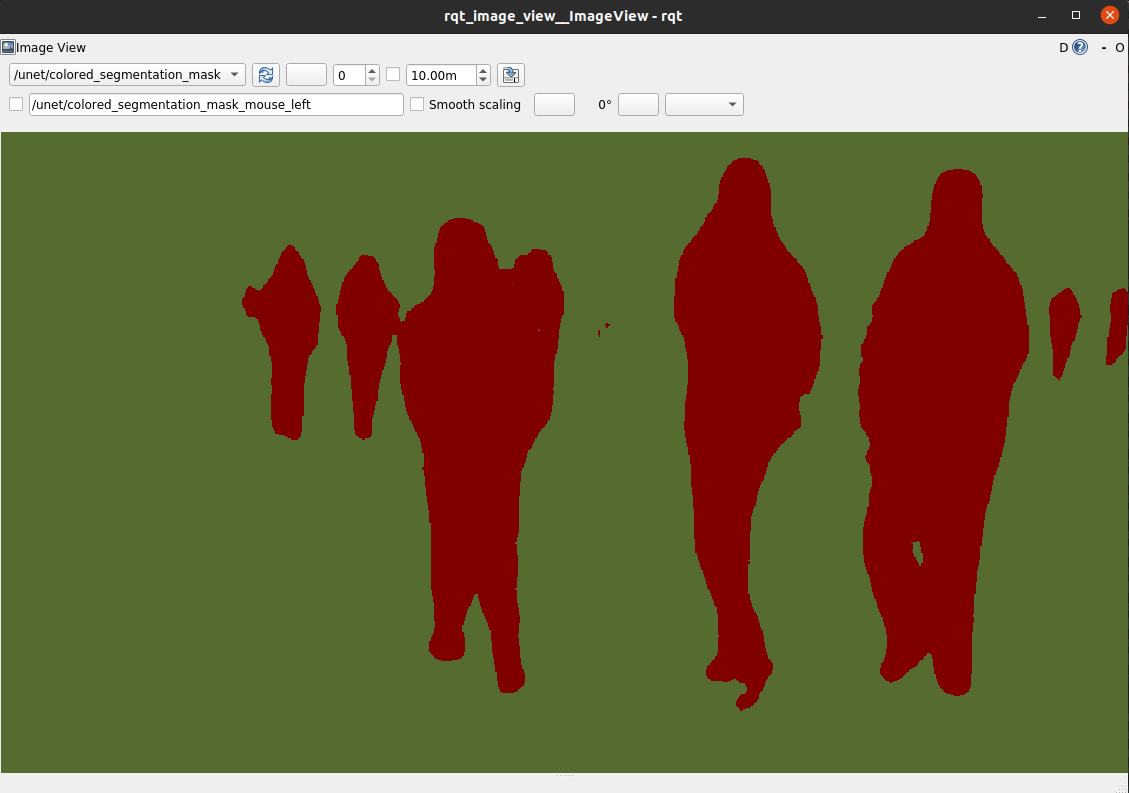1129x793 pixels.
Task: Maximize the rqt window
Action: click(1076, 15)
